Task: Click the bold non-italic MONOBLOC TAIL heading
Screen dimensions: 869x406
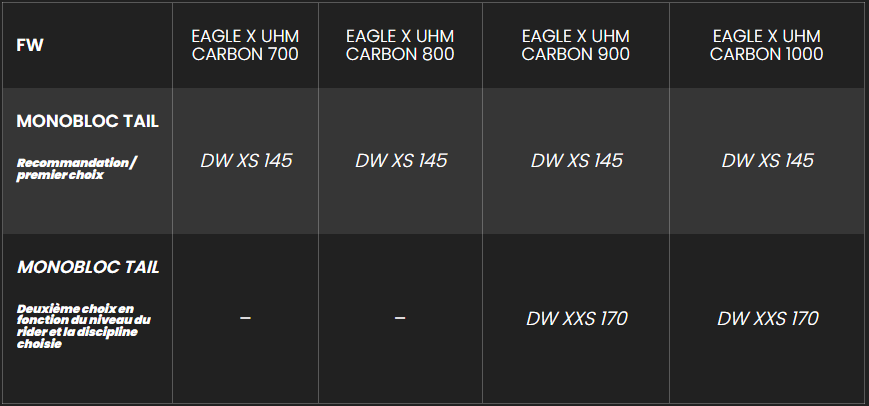Action: point(88,121)
